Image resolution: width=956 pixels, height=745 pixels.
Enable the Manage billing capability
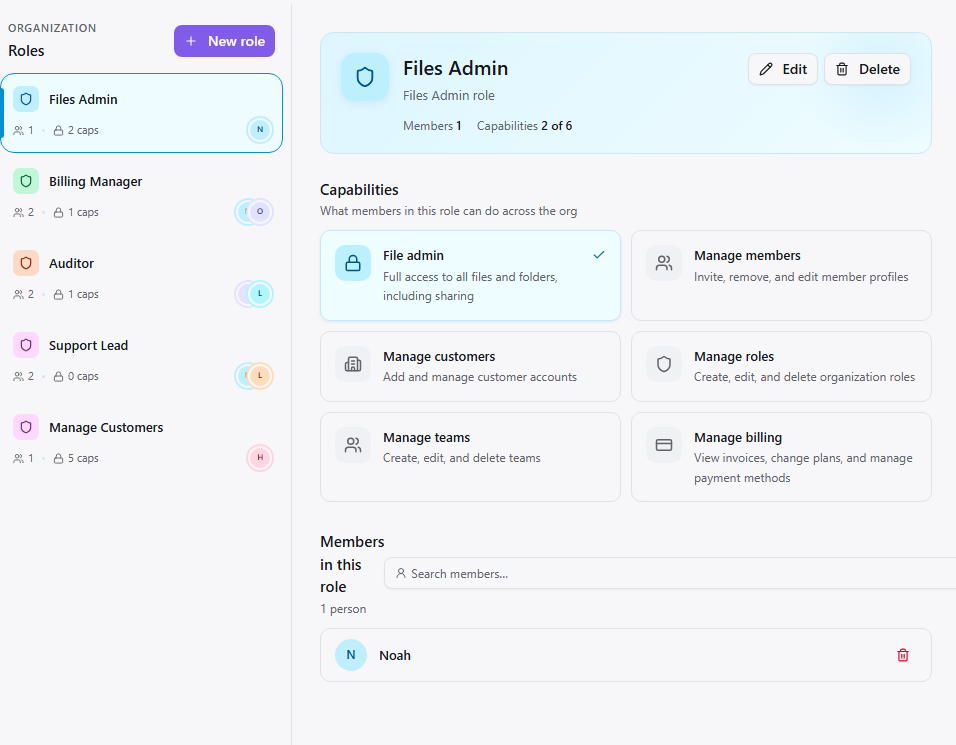(781, 457)
